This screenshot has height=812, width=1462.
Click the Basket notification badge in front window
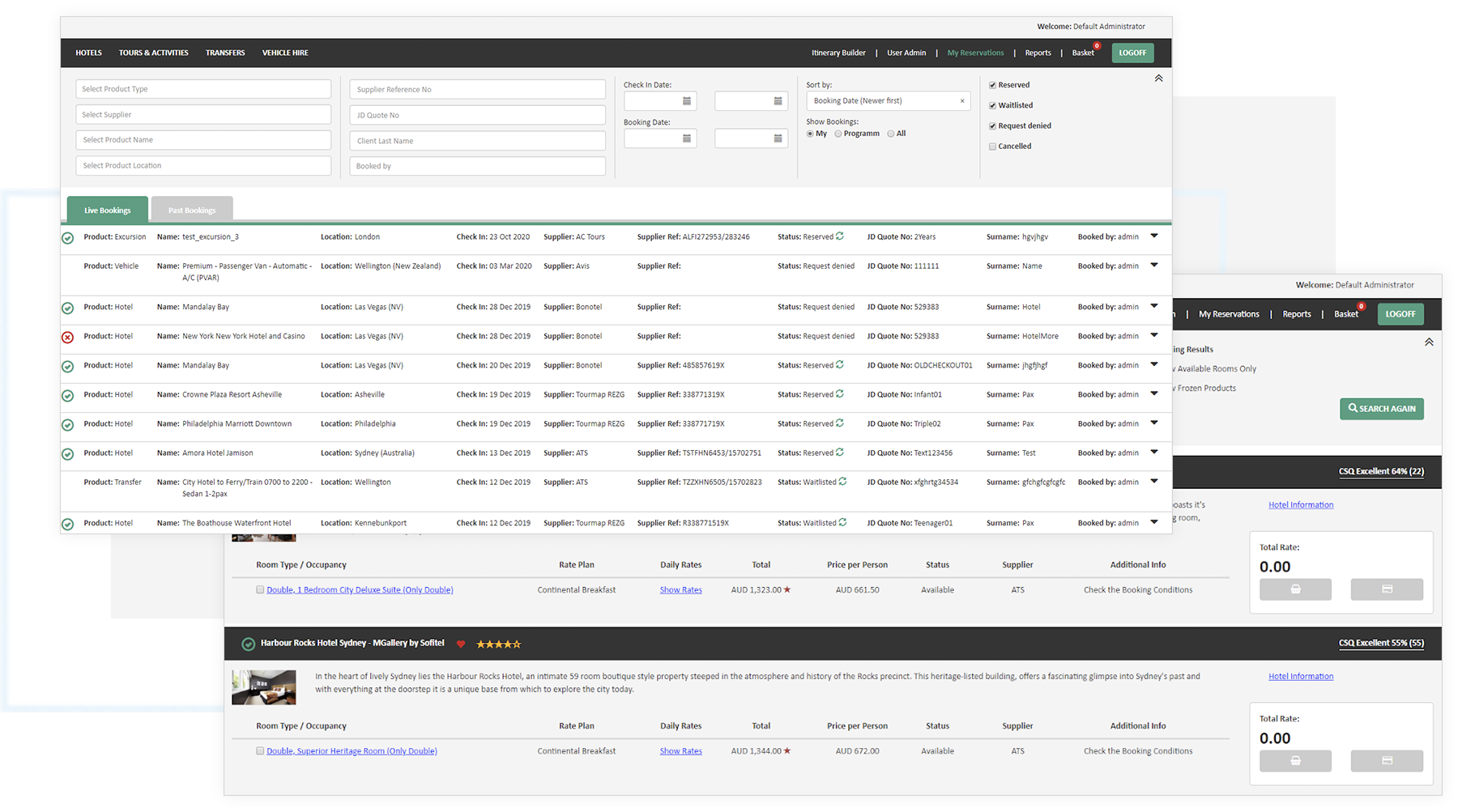(x=1097, y=46)
